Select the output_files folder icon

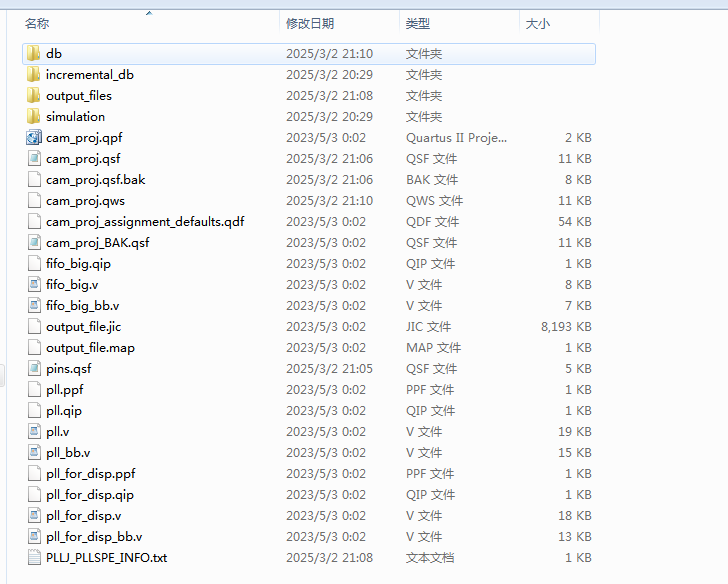34,96
